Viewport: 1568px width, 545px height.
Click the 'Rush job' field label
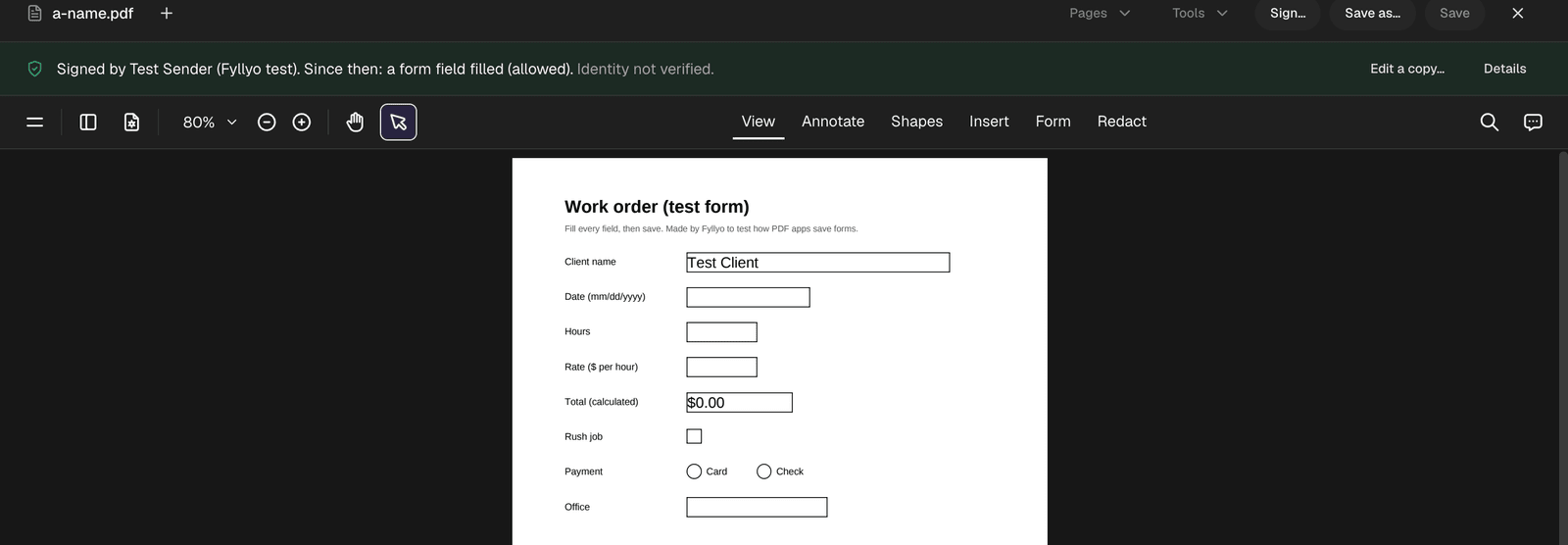(x=583, y=436)
